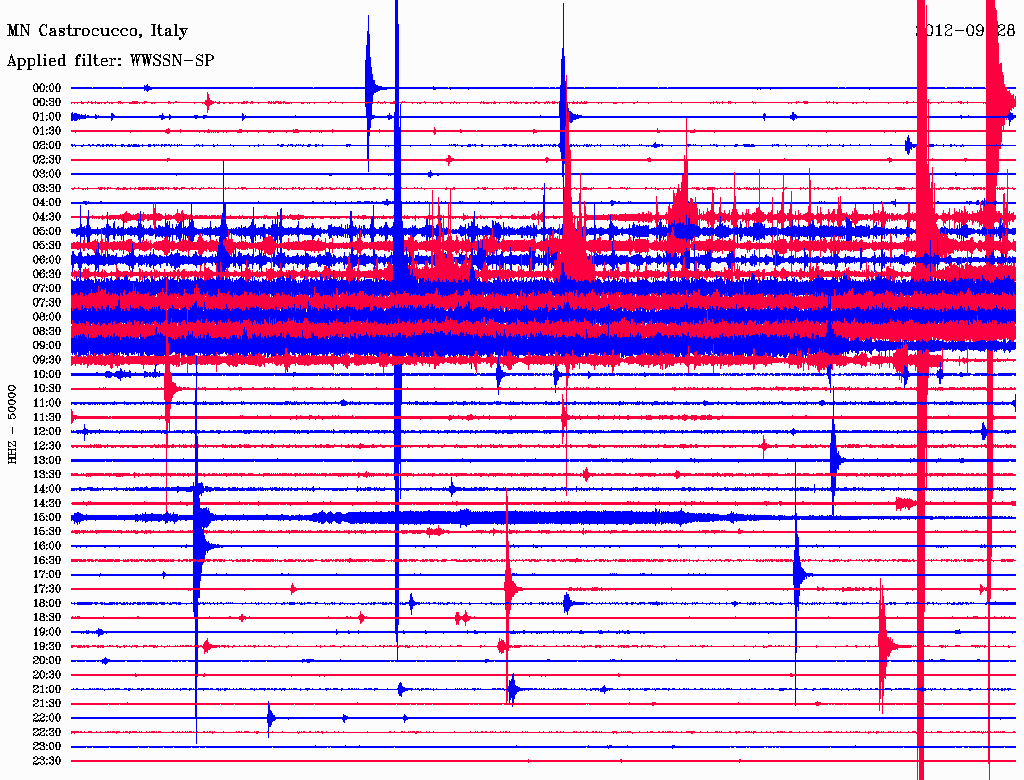The height and width of the screenshot is (780, 1024).
Task: Select the 19:30 time label
Action: (47, 646)
